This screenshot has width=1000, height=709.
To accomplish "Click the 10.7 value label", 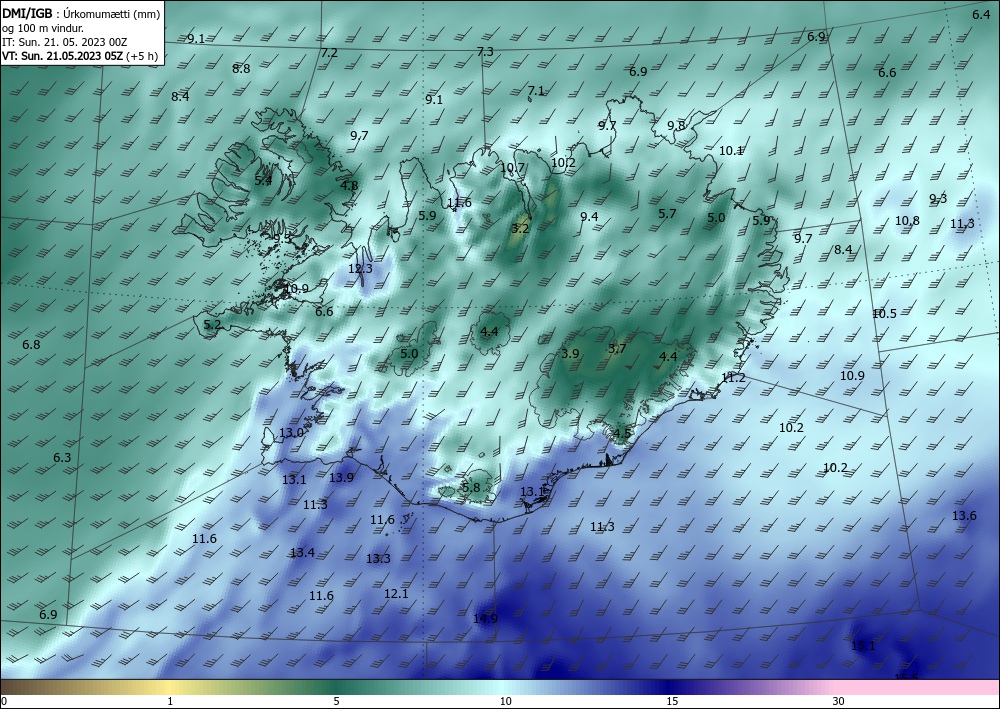I will [513, 168].
